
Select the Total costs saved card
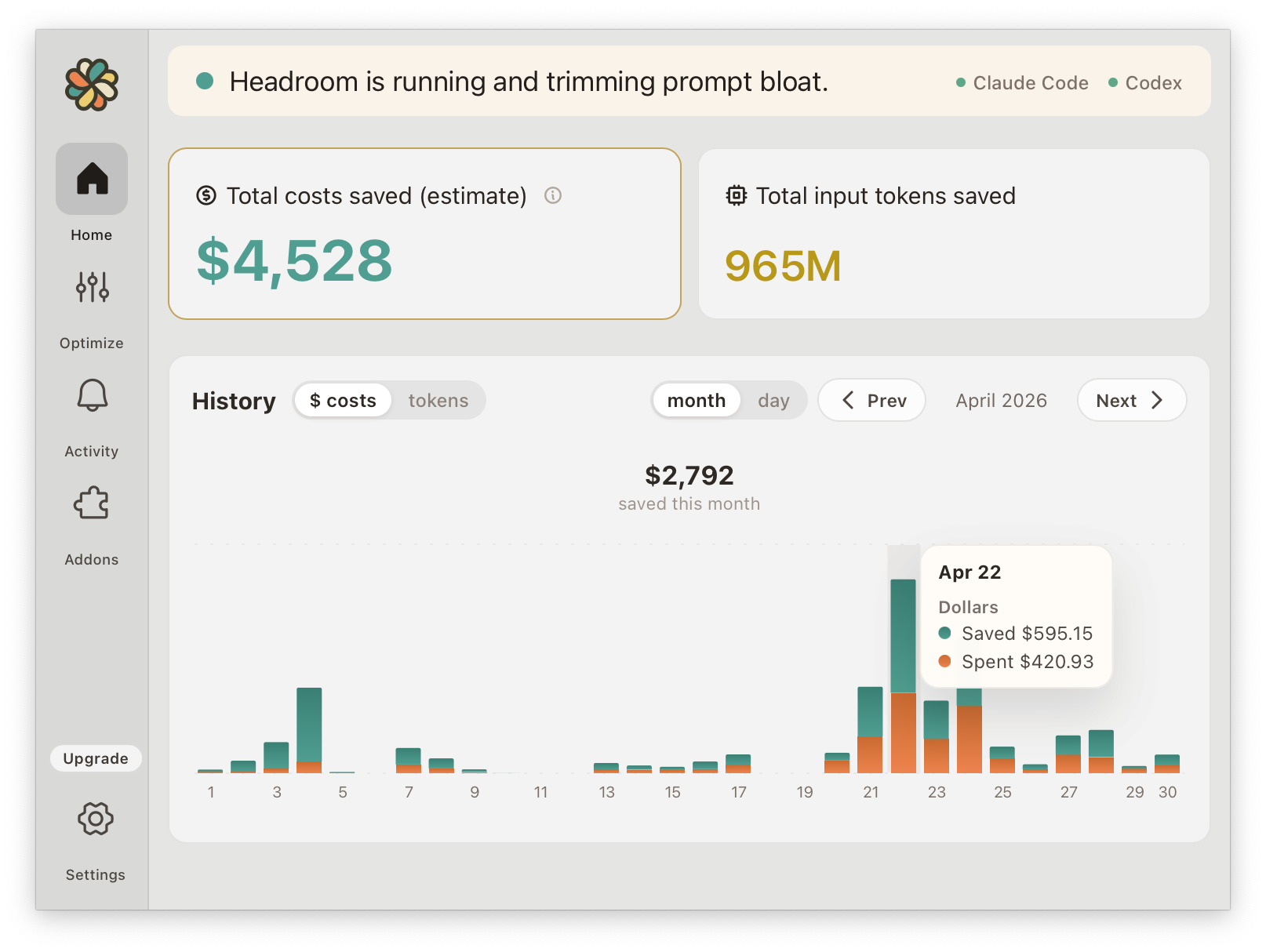click(424, 234)
